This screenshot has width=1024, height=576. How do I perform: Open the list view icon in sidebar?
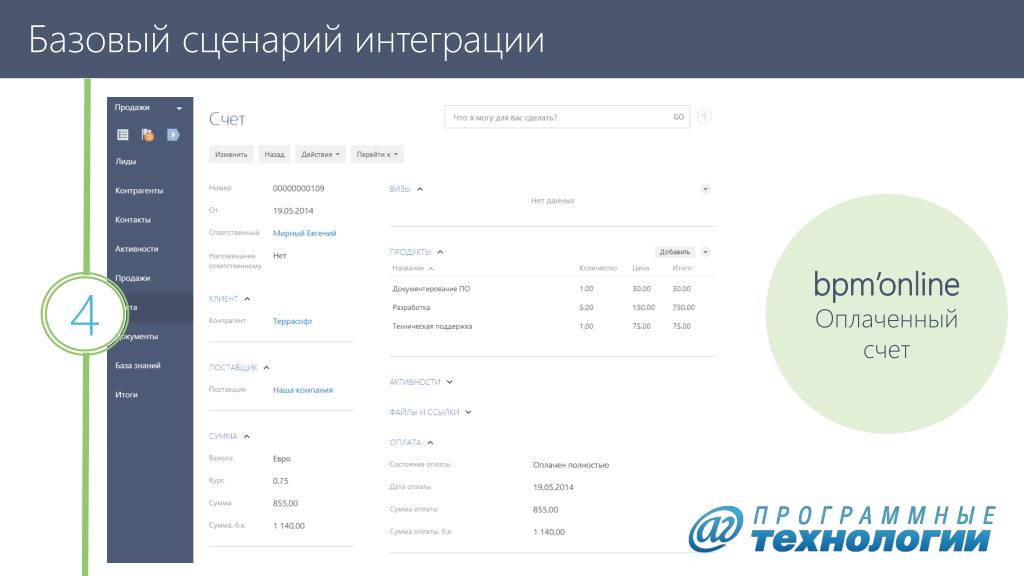pos(122,135)
